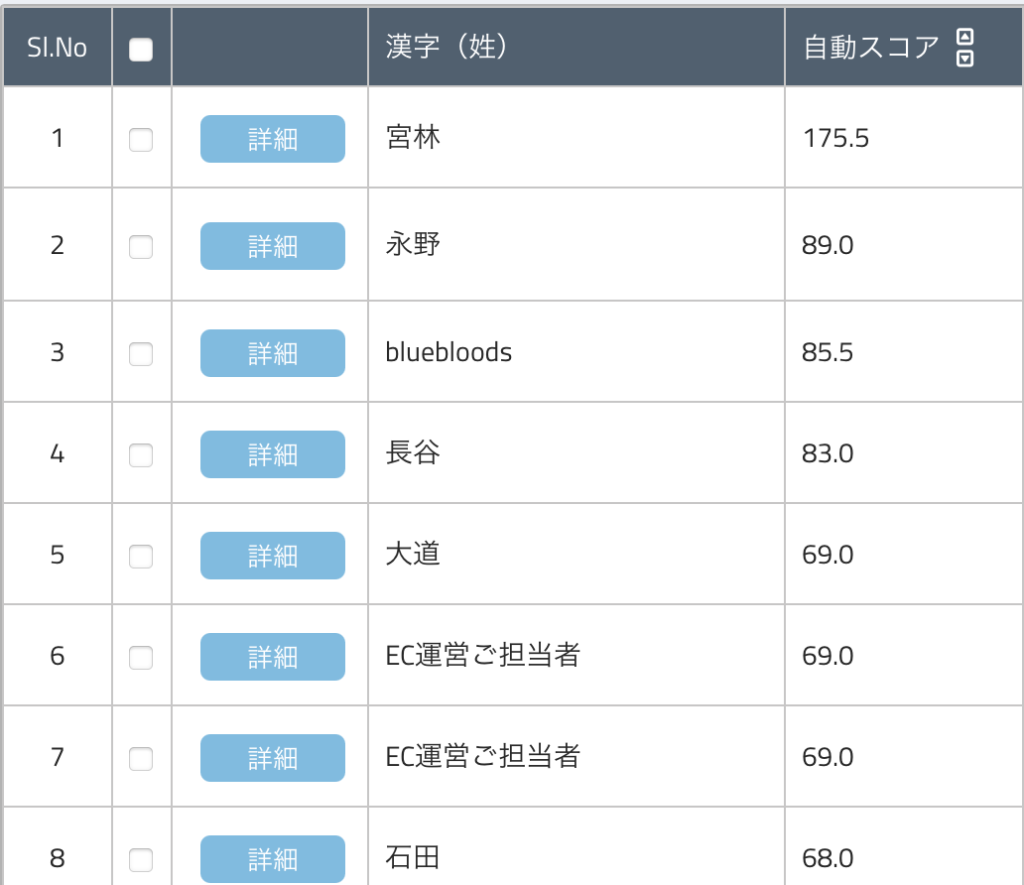This screenshot has height=885, width=1024.
Task: View 詳細 of the bluebloods entry
Action: (272, 353)
